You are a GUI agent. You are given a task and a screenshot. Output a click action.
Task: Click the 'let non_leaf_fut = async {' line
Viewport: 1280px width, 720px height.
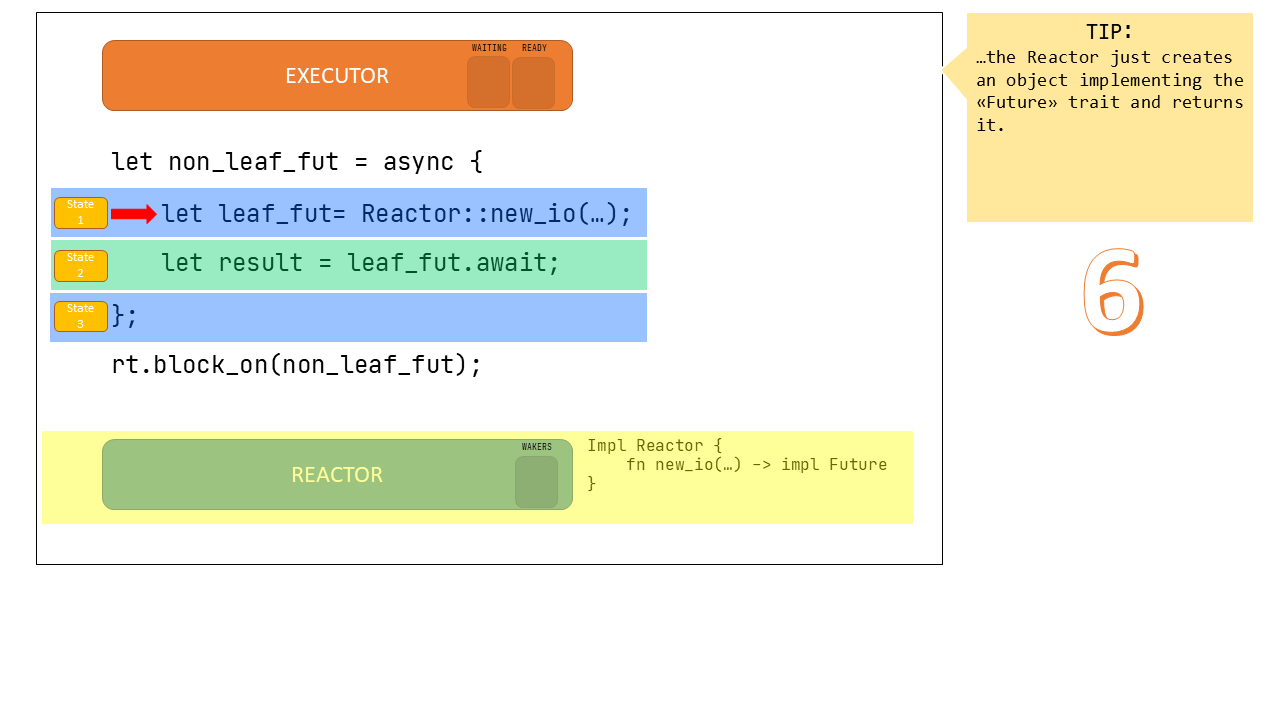pos(297,162)
